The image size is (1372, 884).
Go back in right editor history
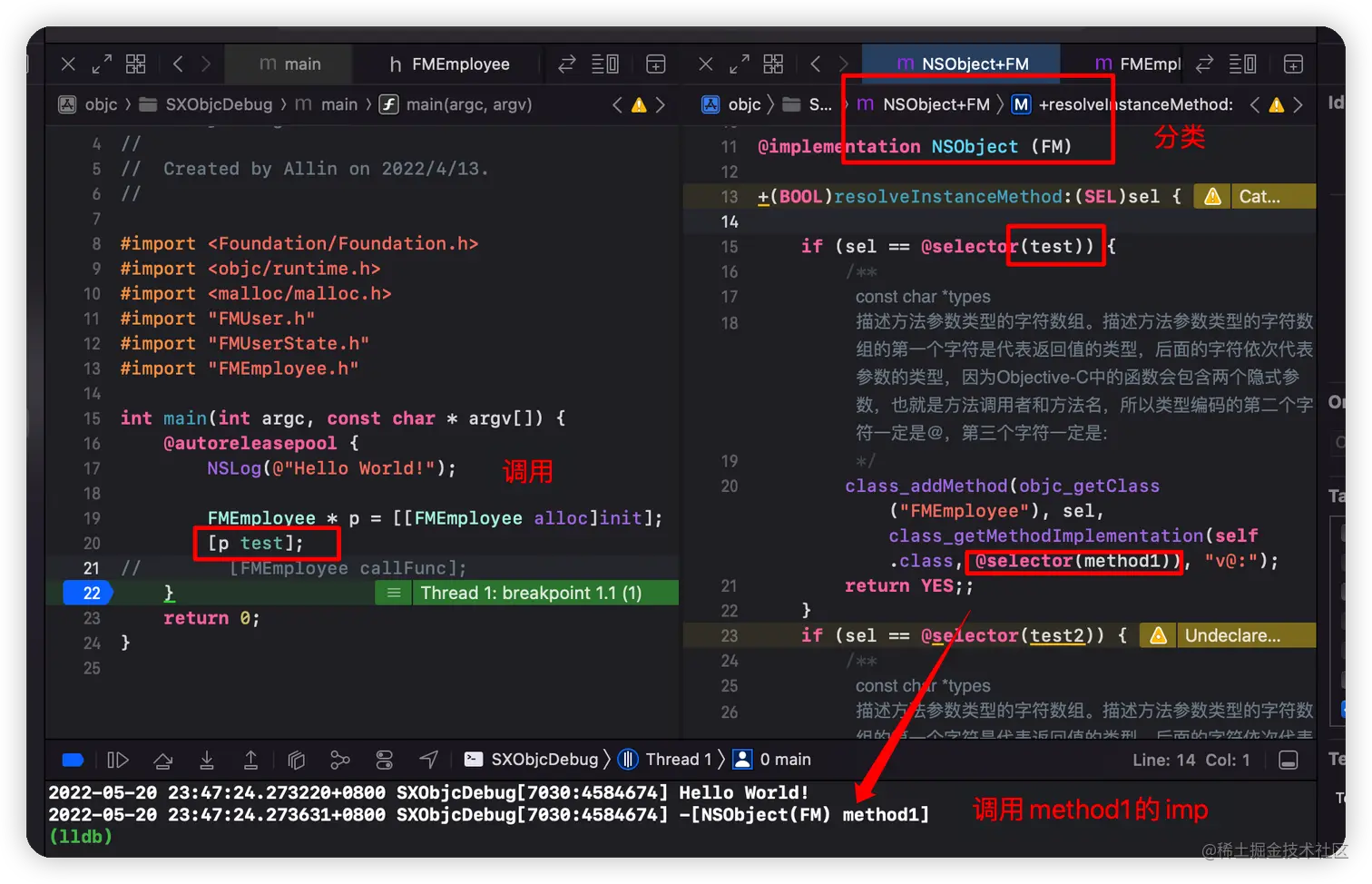pos(816,64)
